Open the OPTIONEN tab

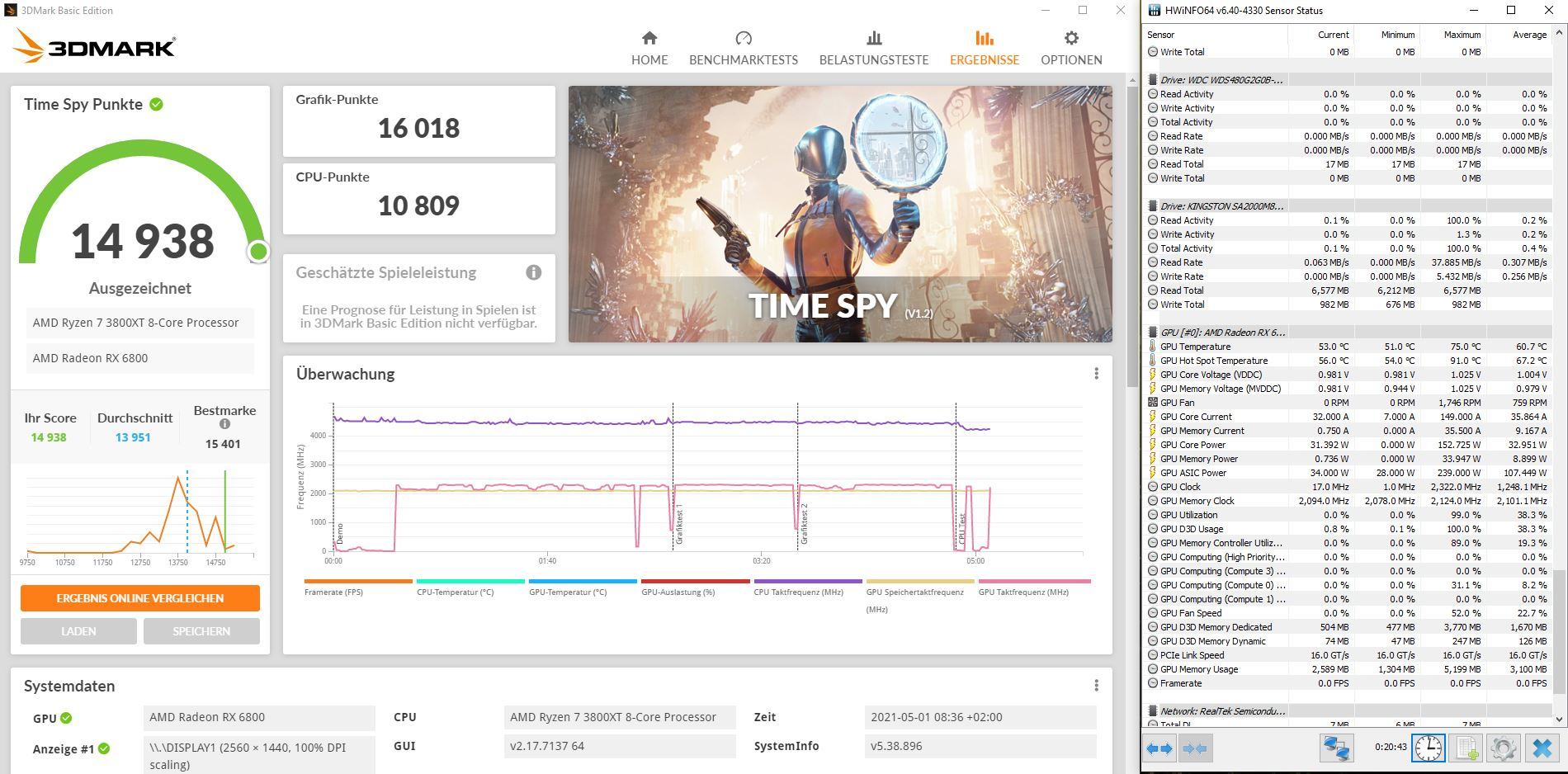(1071, 48)
